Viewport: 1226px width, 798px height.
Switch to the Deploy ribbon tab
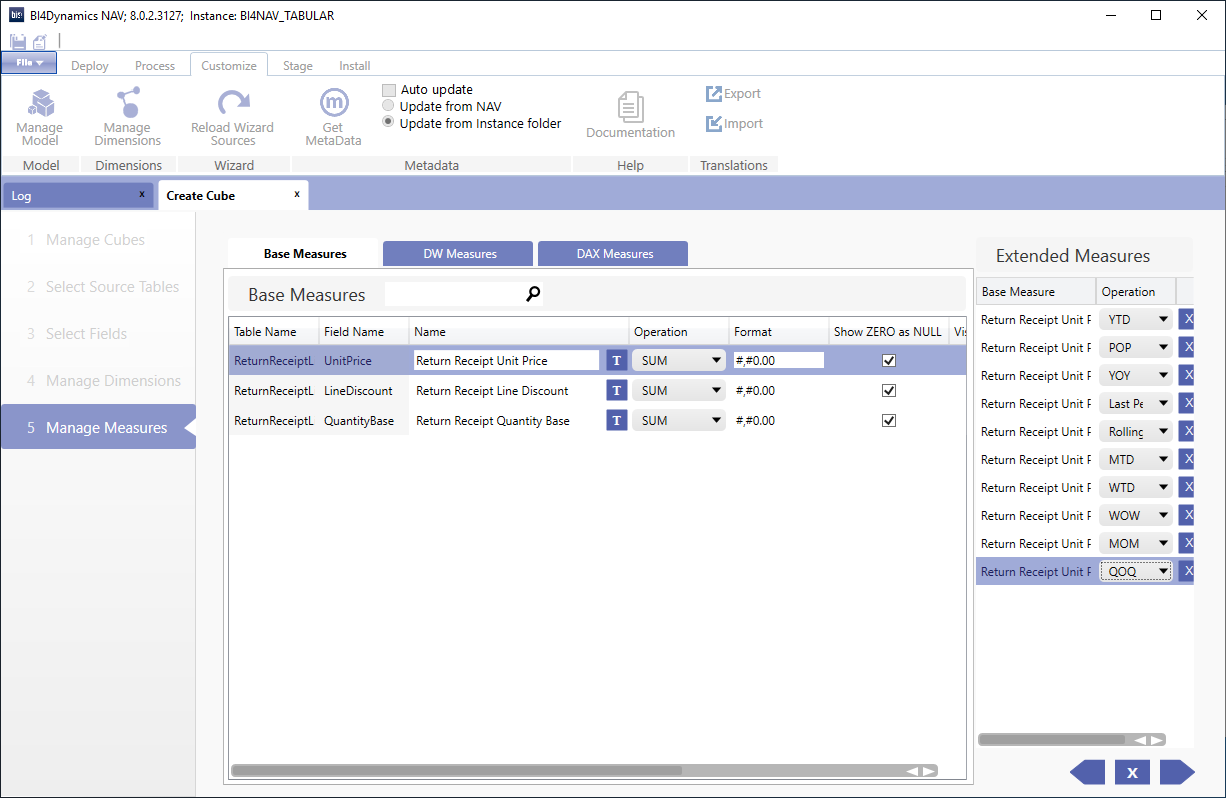coord(90,66)
